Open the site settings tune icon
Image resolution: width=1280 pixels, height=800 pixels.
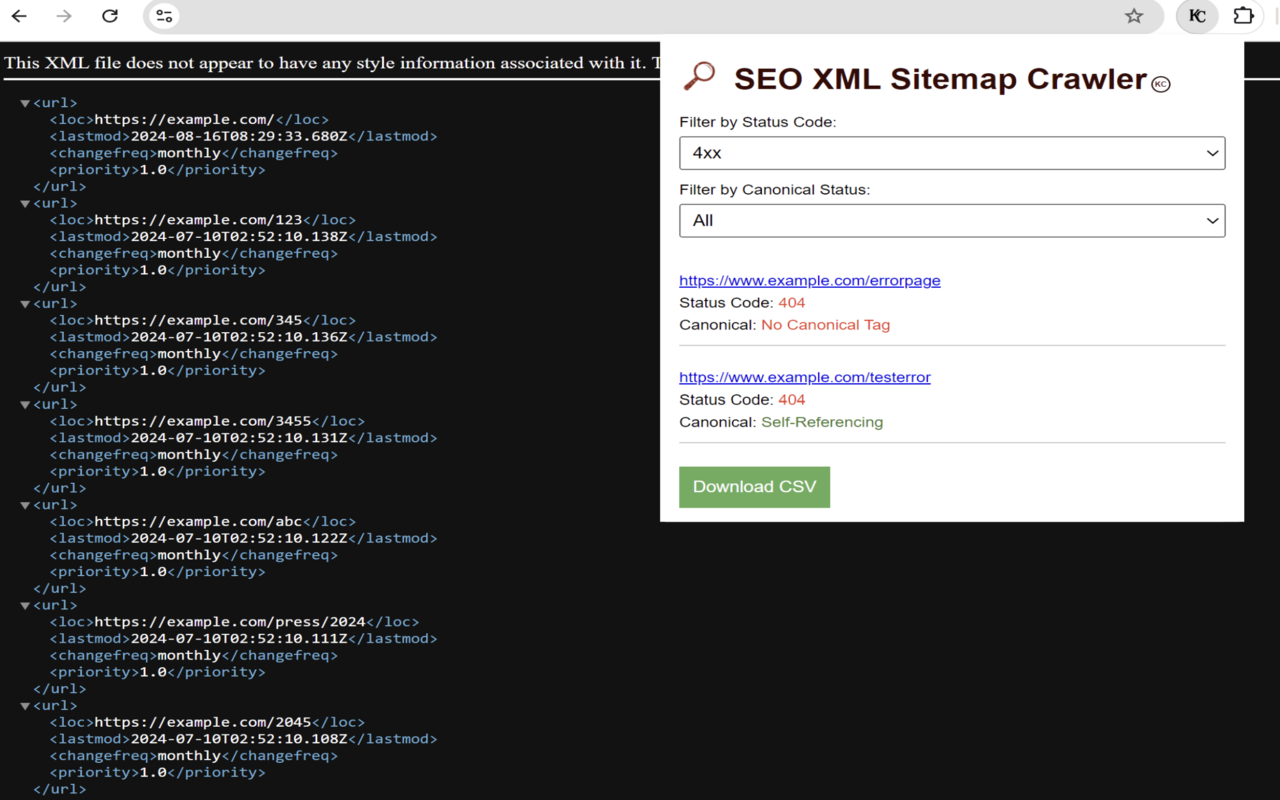pos(164,16)
